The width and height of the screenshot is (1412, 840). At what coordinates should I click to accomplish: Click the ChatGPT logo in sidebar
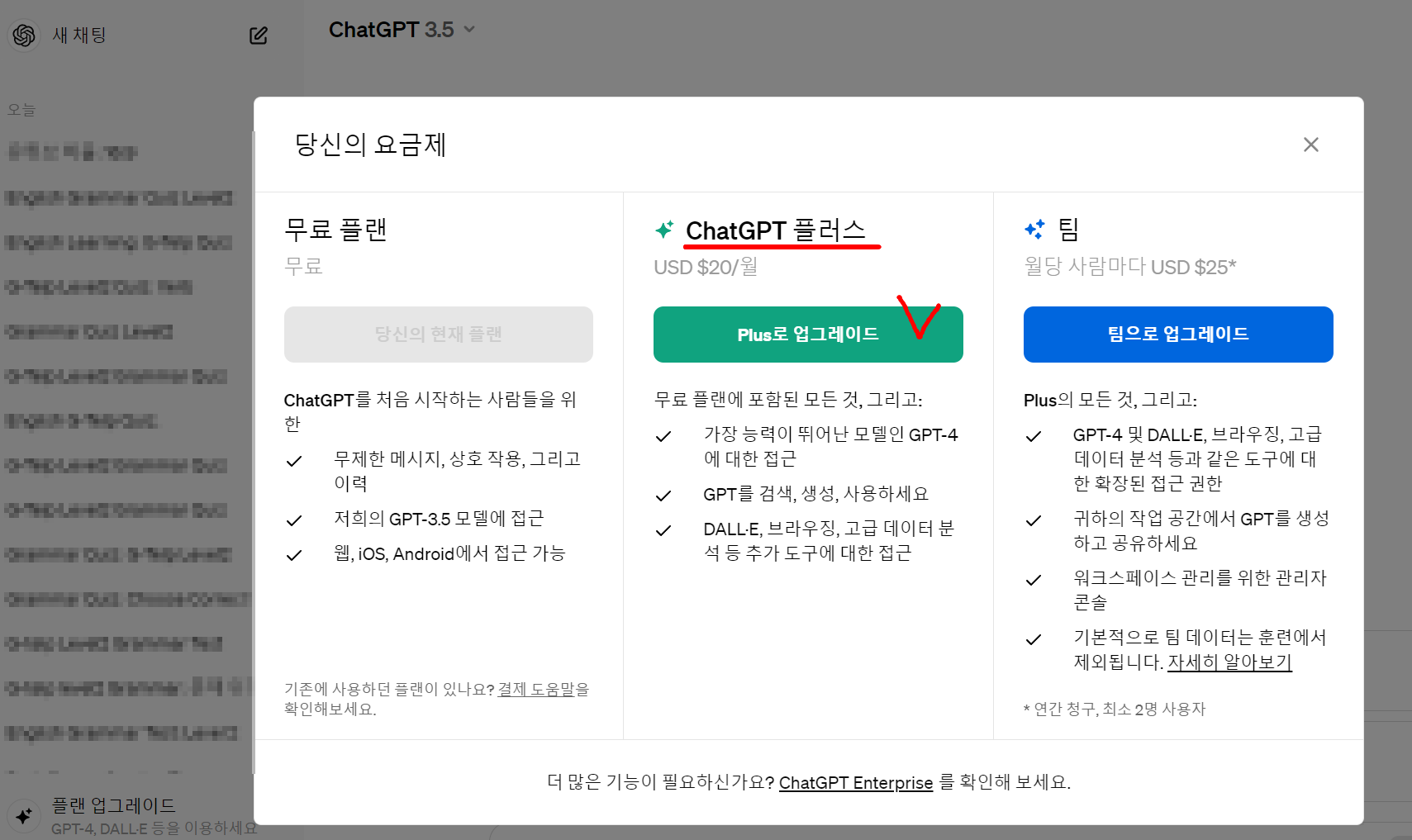[x=24, y=35]
